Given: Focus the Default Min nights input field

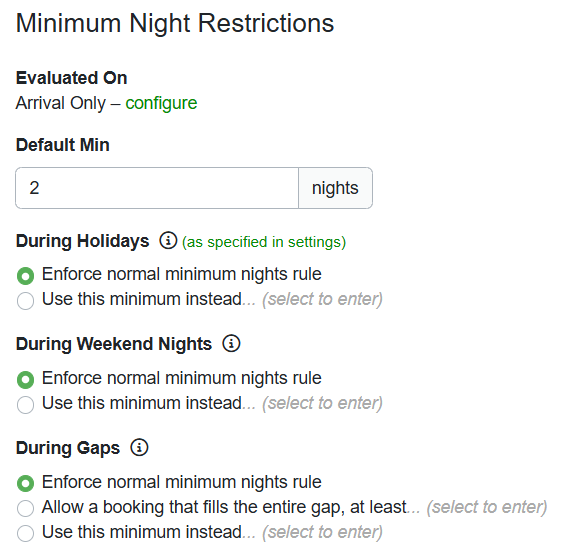Looking at the screenshot, I should (157, 188).
